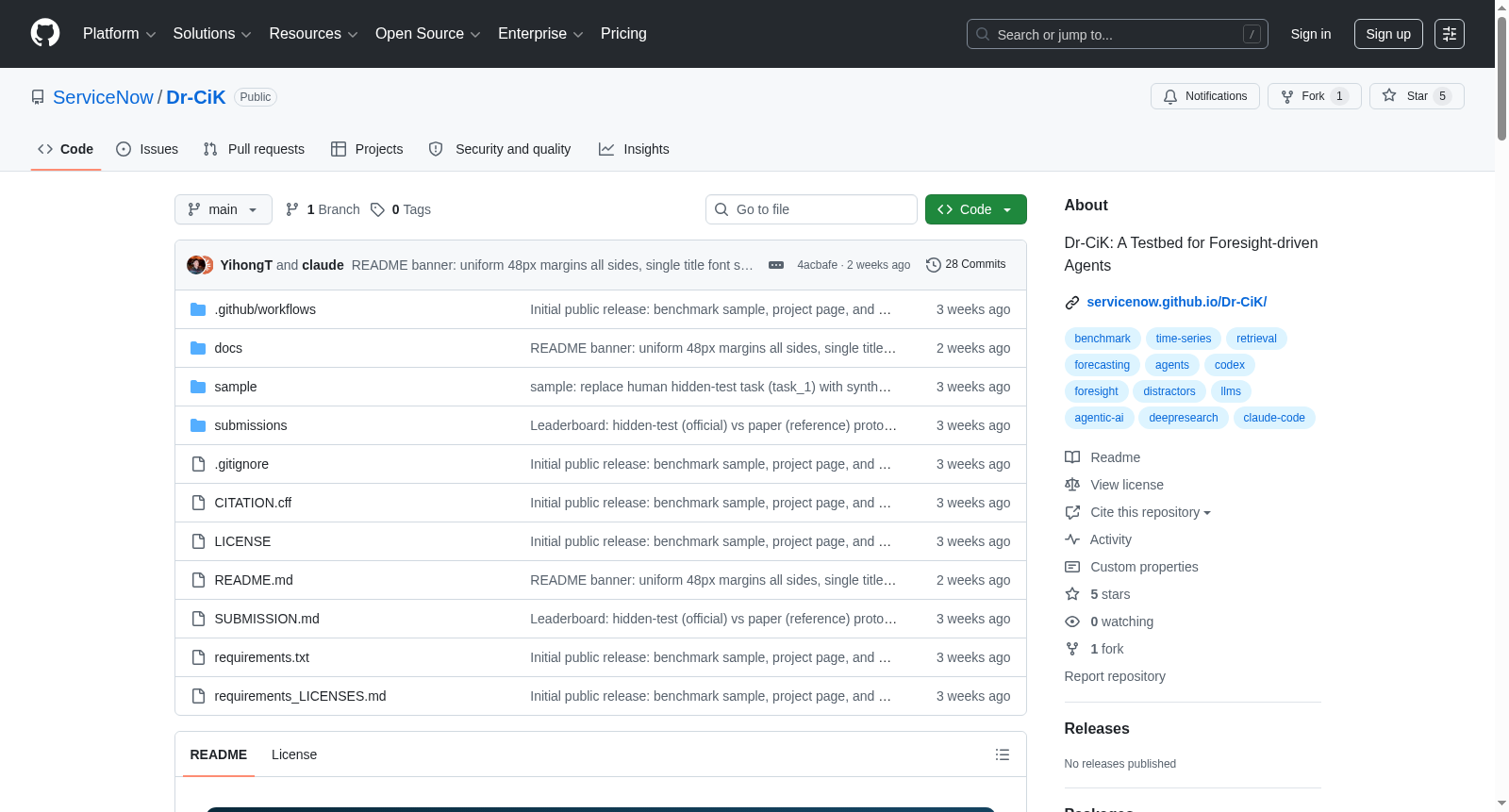Image resolution: width=1509 pixels, height=812 pixels.
Task: Click the README.md file icon
Action: tap(198, 580)
